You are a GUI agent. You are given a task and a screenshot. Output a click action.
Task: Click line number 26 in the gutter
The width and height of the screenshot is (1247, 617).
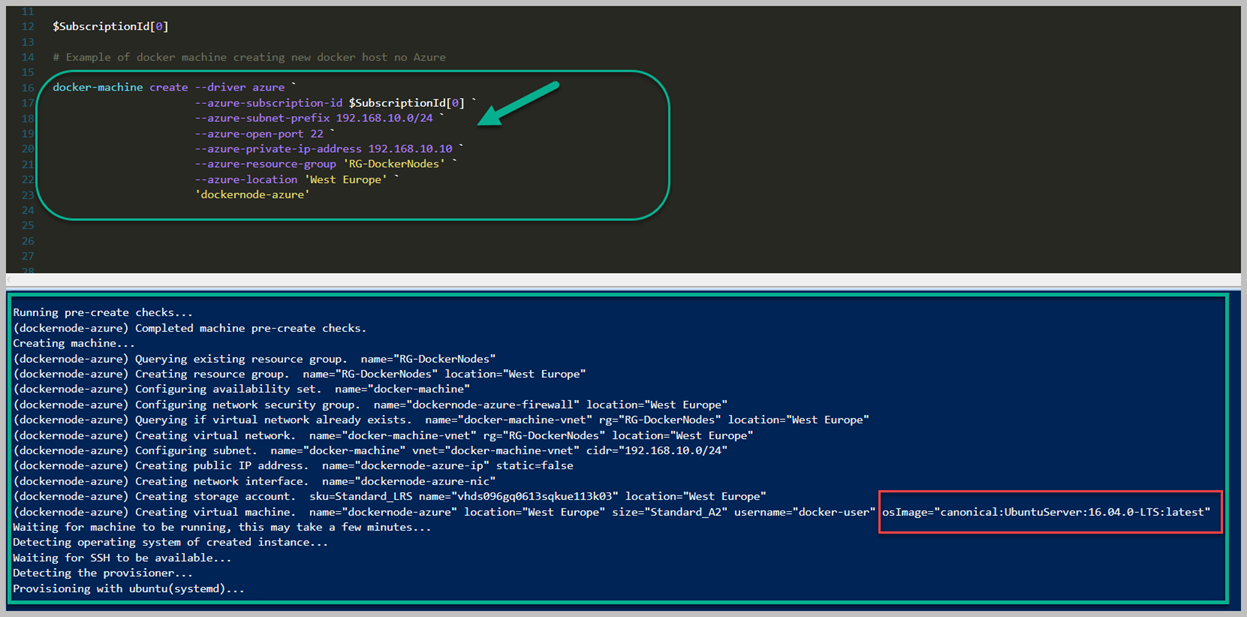28,241
